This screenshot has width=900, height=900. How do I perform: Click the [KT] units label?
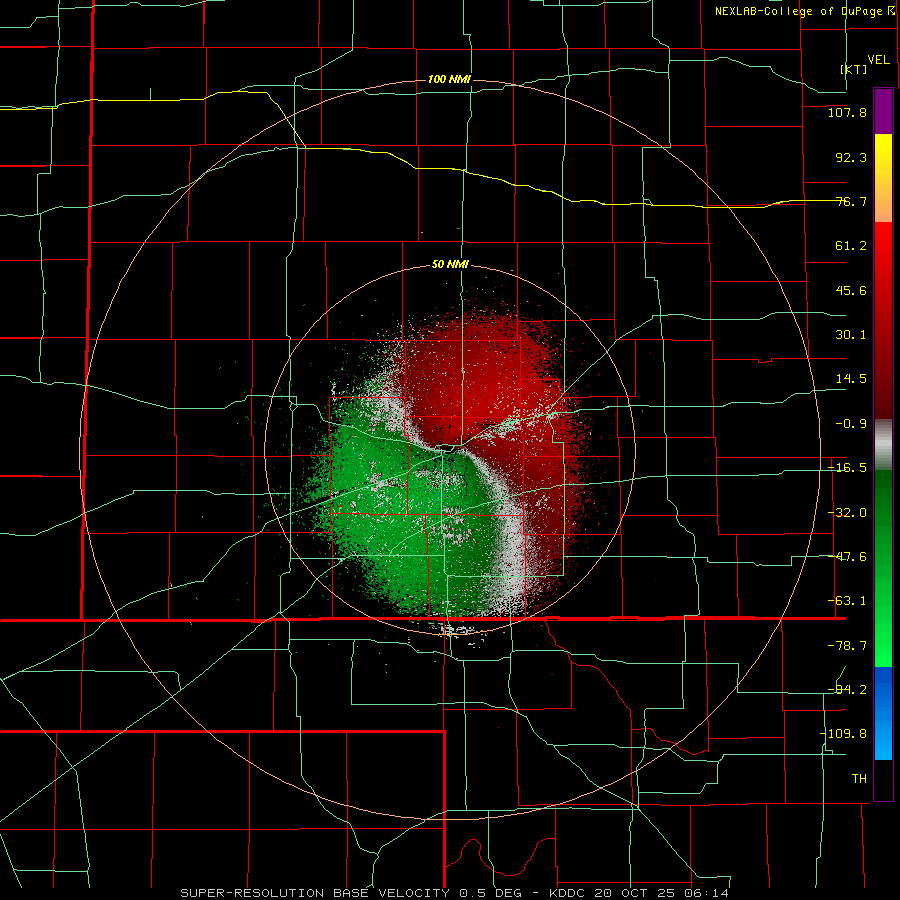point(854,69)
